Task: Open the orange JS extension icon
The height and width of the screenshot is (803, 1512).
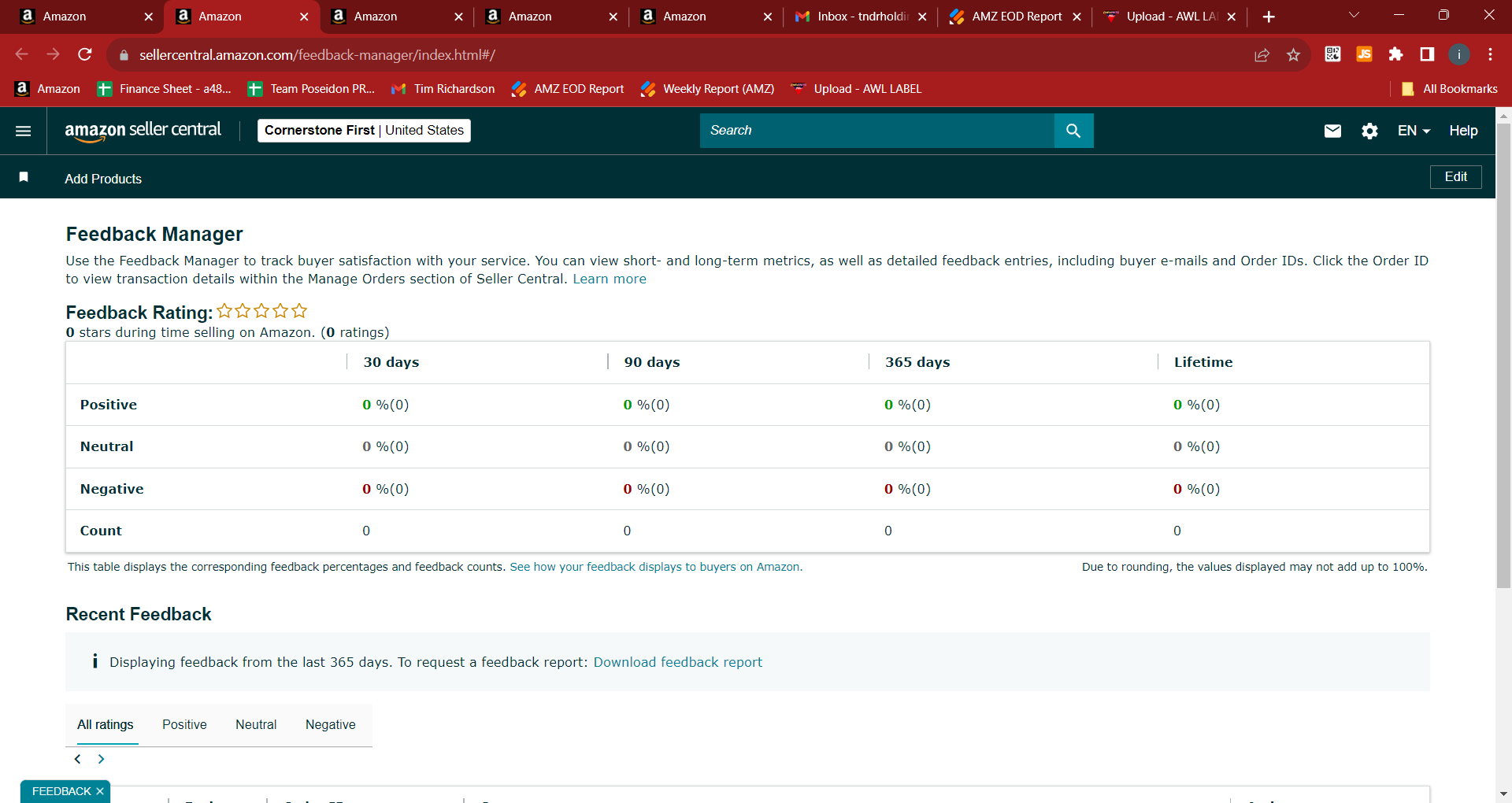Action: point(1364,54)
